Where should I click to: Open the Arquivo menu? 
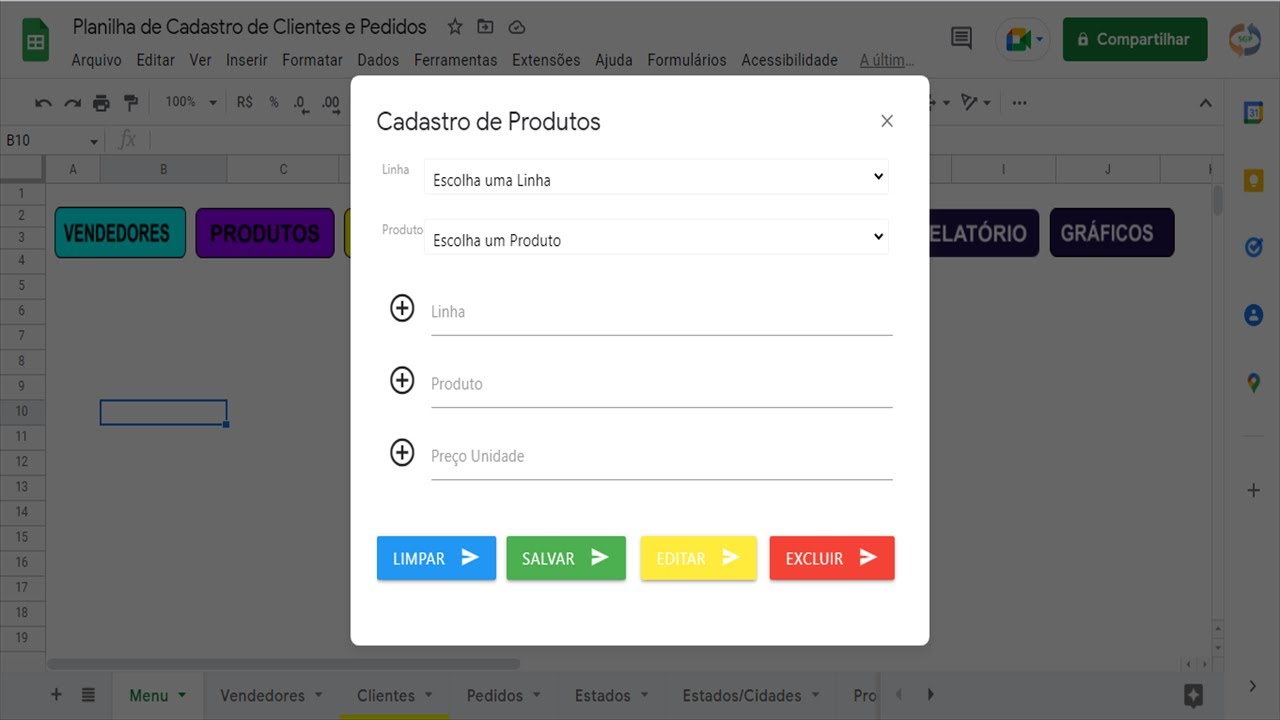point(97,60)
